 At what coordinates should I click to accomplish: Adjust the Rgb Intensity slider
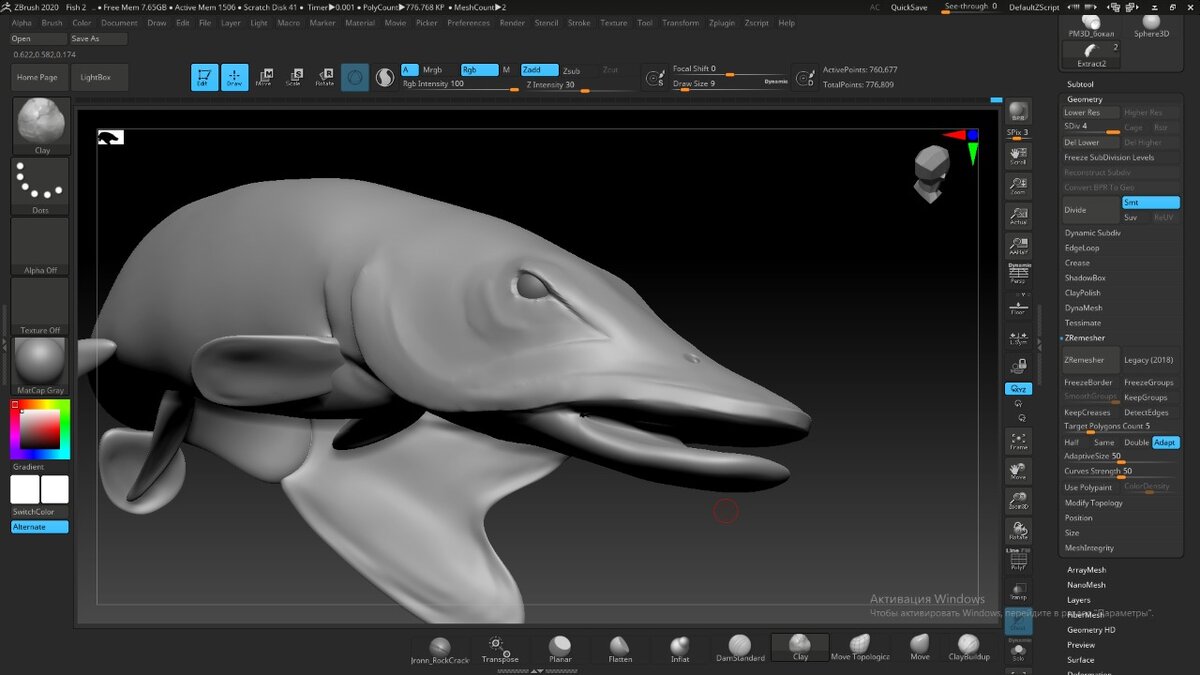pos(459,85)
